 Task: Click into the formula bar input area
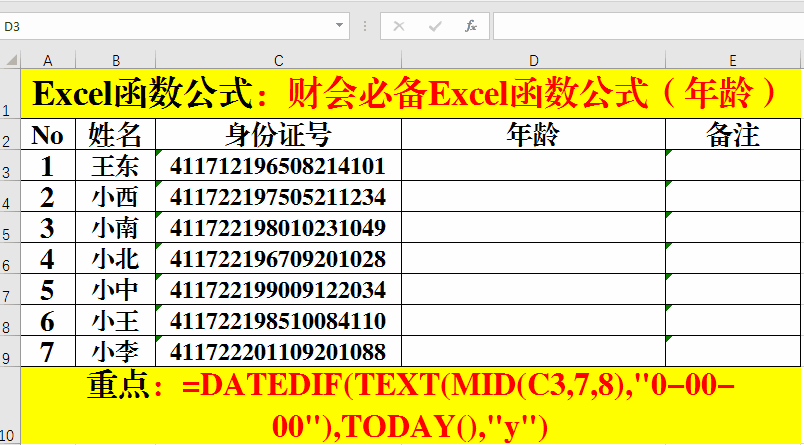click(648, 26)
